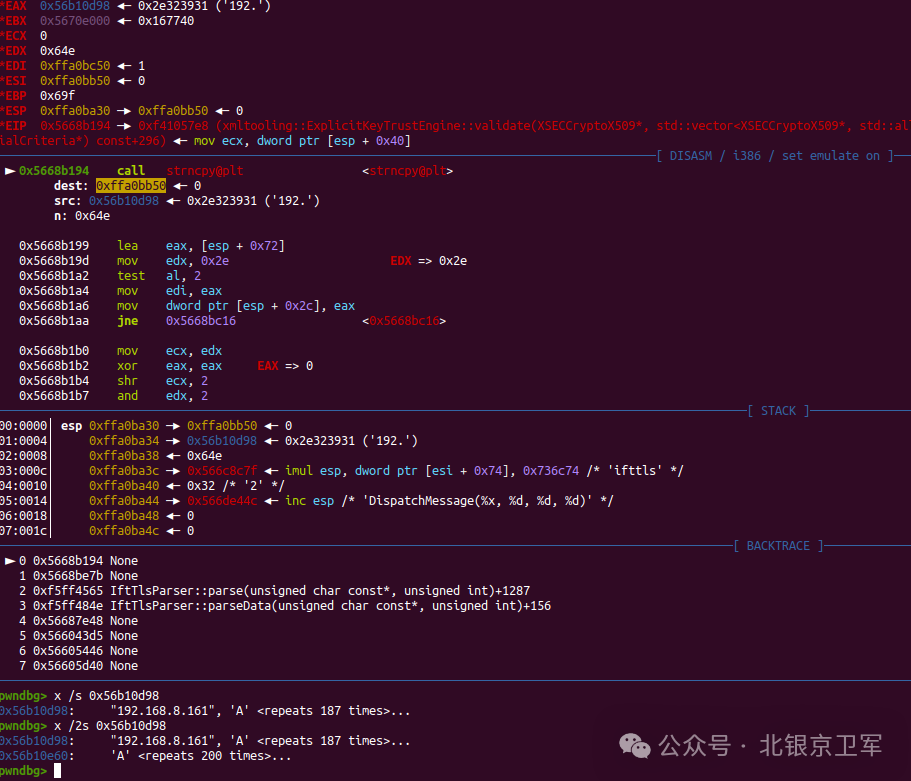The width and height of the screenshot is (911, 781).
Task: Select backtrace frame 0 address 0x5668b194
Action: [x=68, y=561]
